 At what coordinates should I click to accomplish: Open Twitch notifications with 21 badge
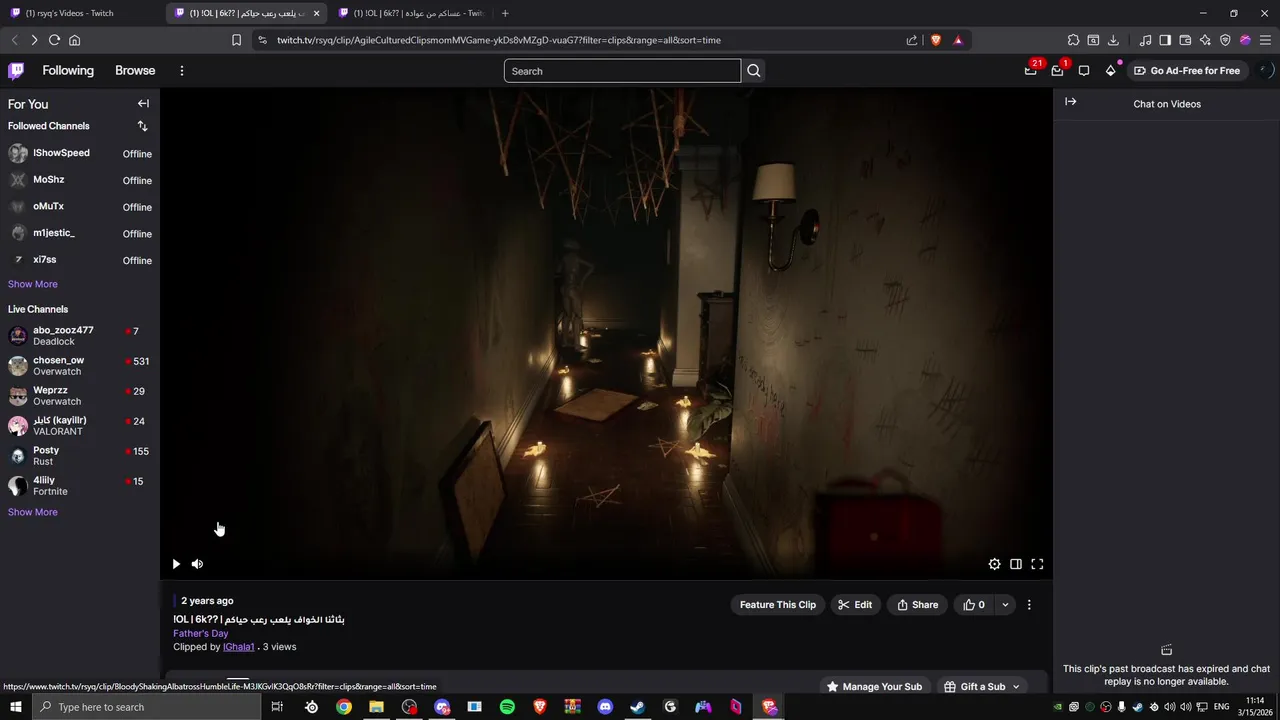coord(1031,71)
